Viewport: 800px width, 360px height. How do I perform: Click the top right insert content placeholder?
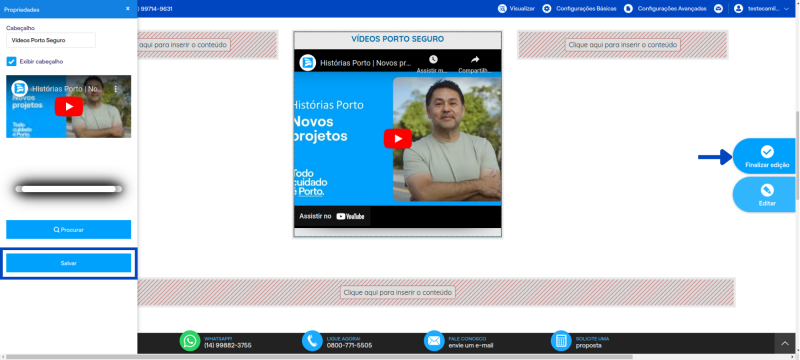pyautogui.click(x=622, y=45)
